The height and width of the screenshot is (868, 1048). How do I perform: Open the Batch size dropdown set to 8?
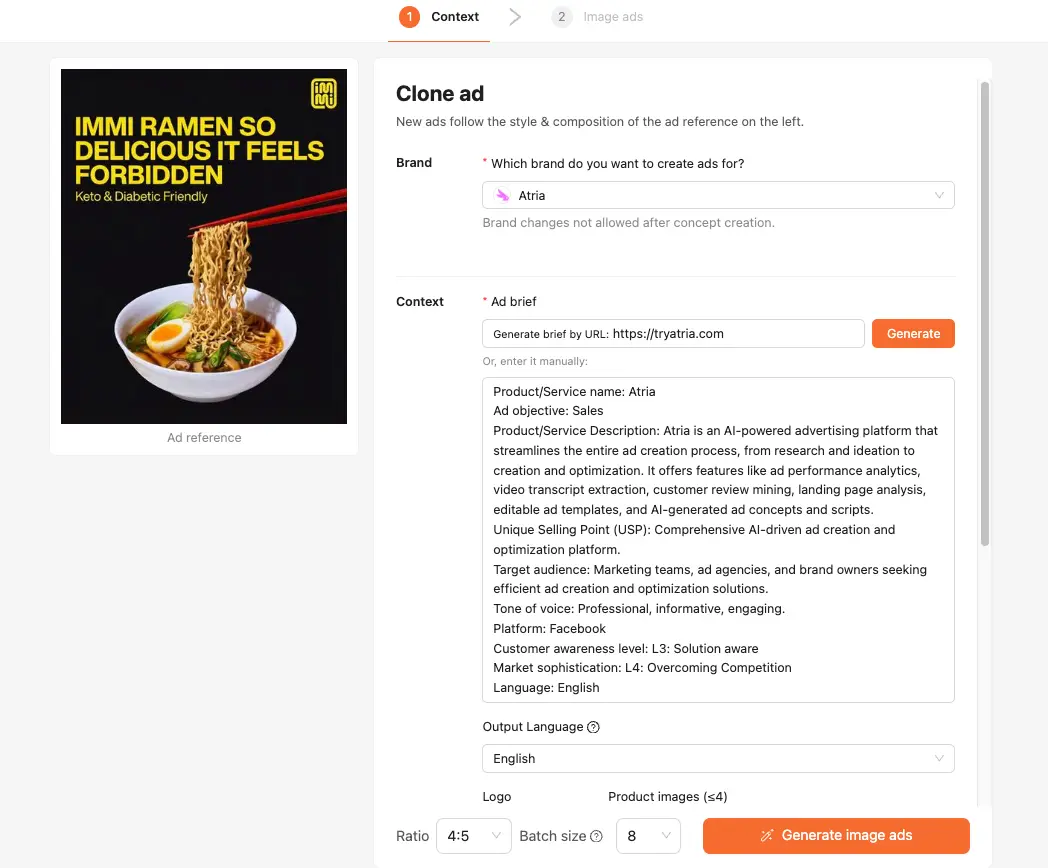[648, 836]
